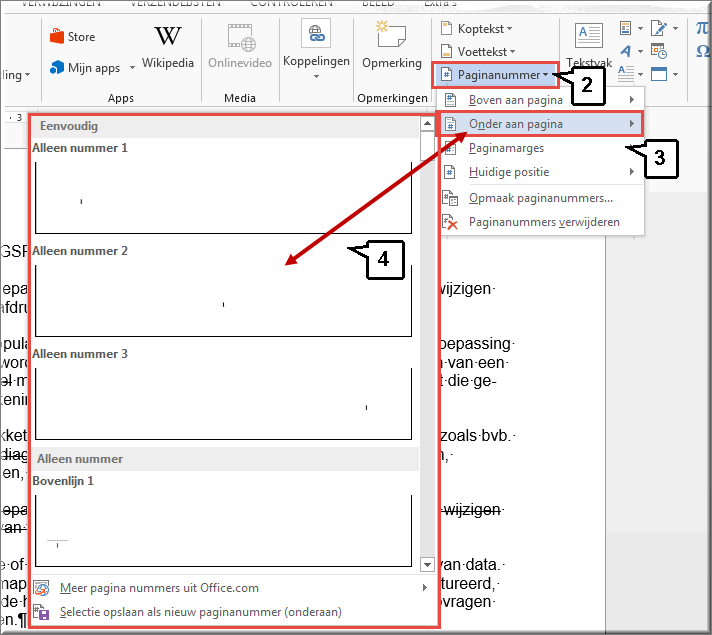
Task: Click the gallery scroll up arrow
Action: (x=427, y=124)
